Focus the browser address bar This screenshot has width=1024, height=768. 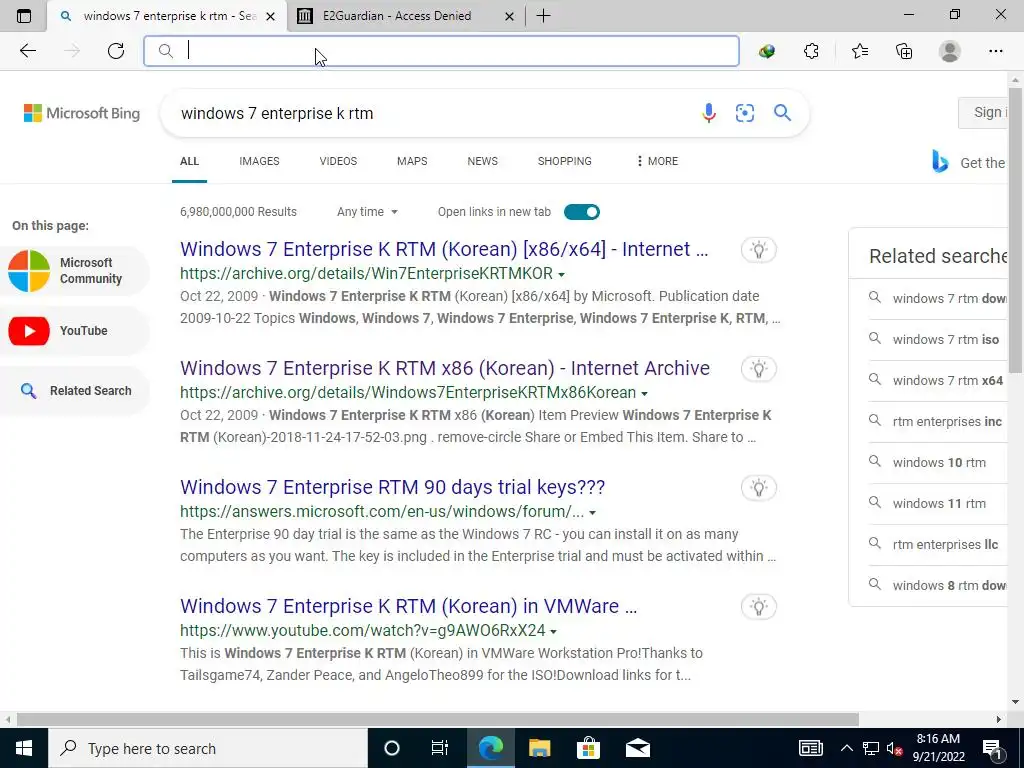pyautogui.click(x=441, y=51)
